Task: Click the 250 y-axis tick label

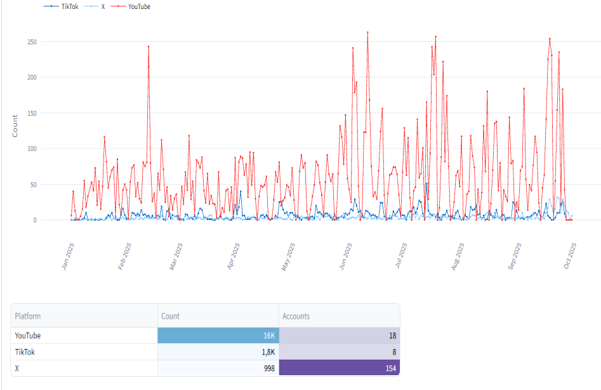Action: point(32,42)
